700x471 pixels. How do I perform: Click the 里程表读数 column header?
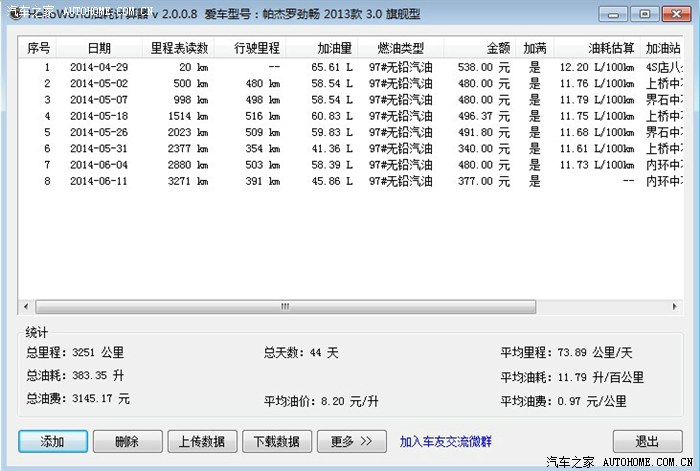179,48
